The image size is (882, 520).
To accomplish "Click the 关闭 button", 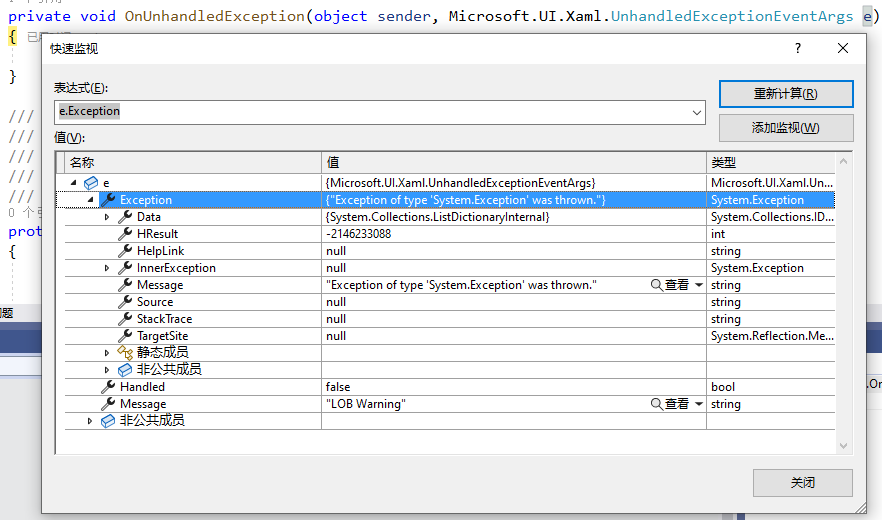I will [803, 483].
